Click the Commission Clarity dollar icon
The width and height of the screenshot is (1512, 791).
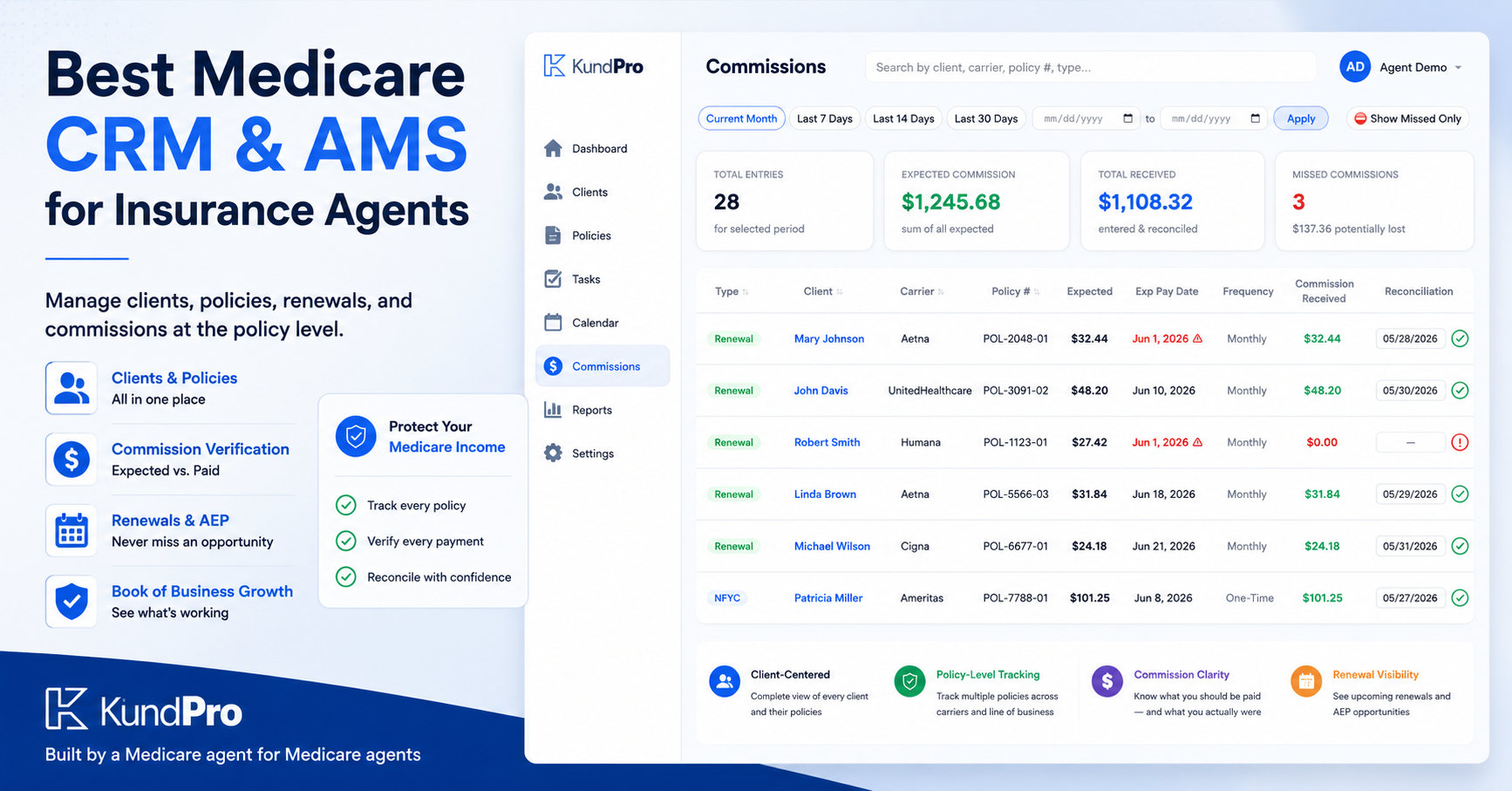click(x=1107, y=682)
